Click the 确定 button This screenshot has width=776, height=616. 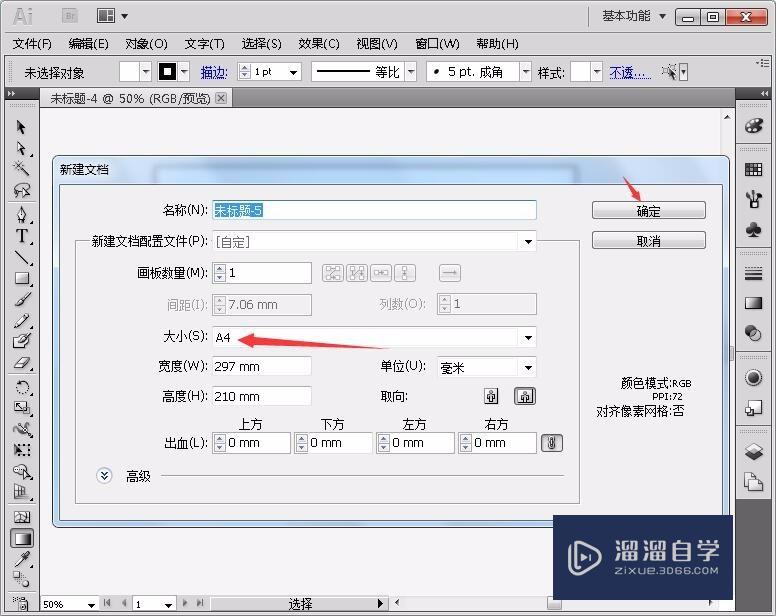648,210
